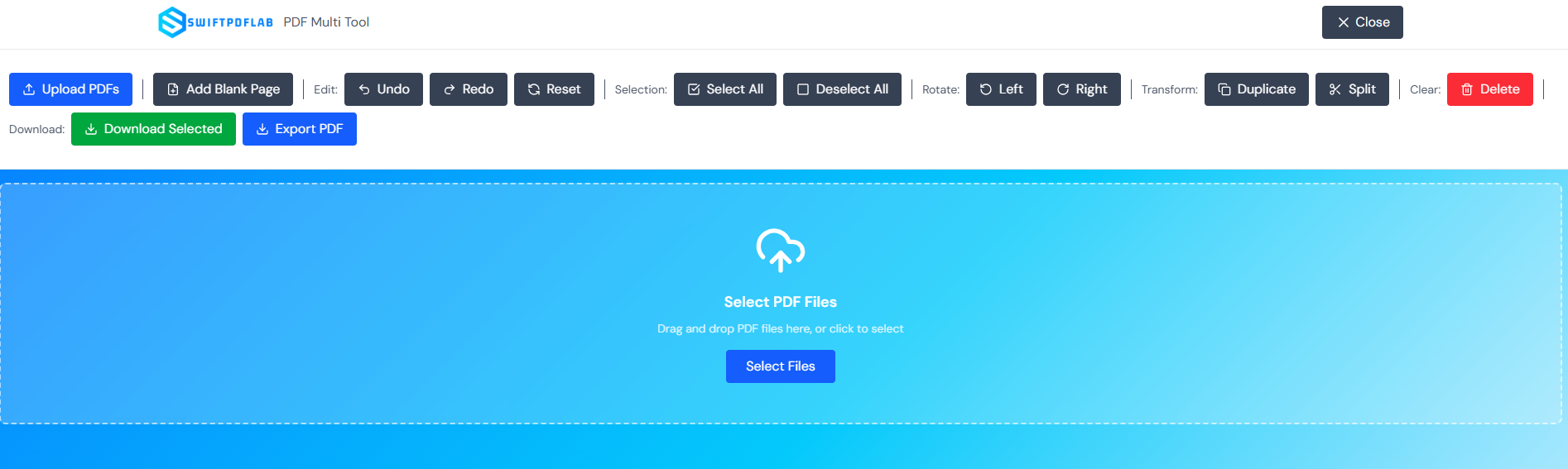
Task: Click the SwiftPDFLab logo
Action: pyautogui.click(x=216, y=22)
